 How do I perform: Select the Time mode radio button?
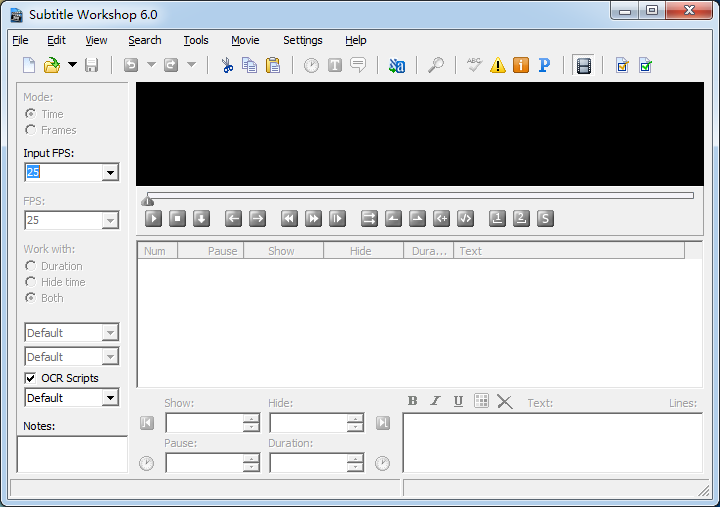(x=31, y=114)
